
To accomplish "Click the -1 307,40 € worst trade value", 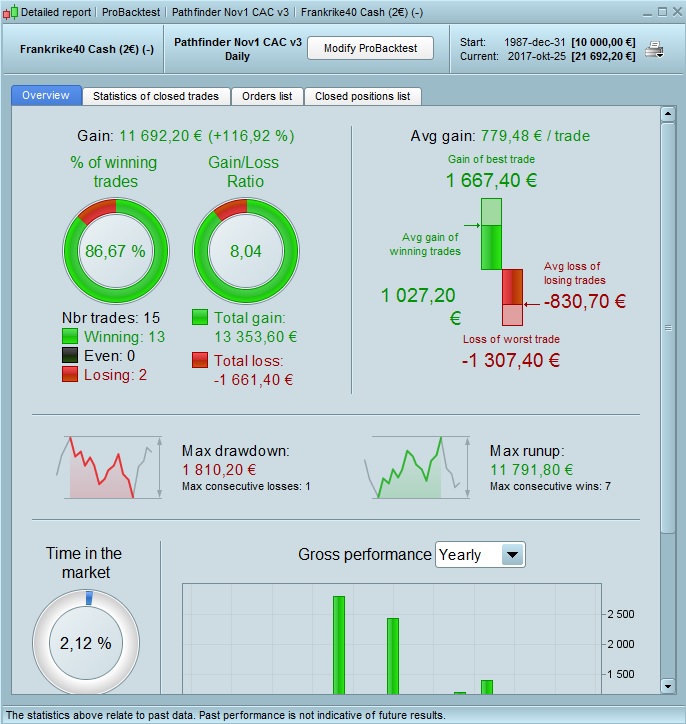I will [511, 360].
